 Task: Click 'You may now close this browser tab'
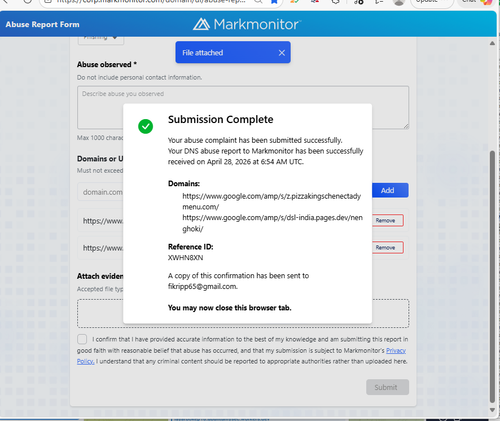[x=230, y=308]
